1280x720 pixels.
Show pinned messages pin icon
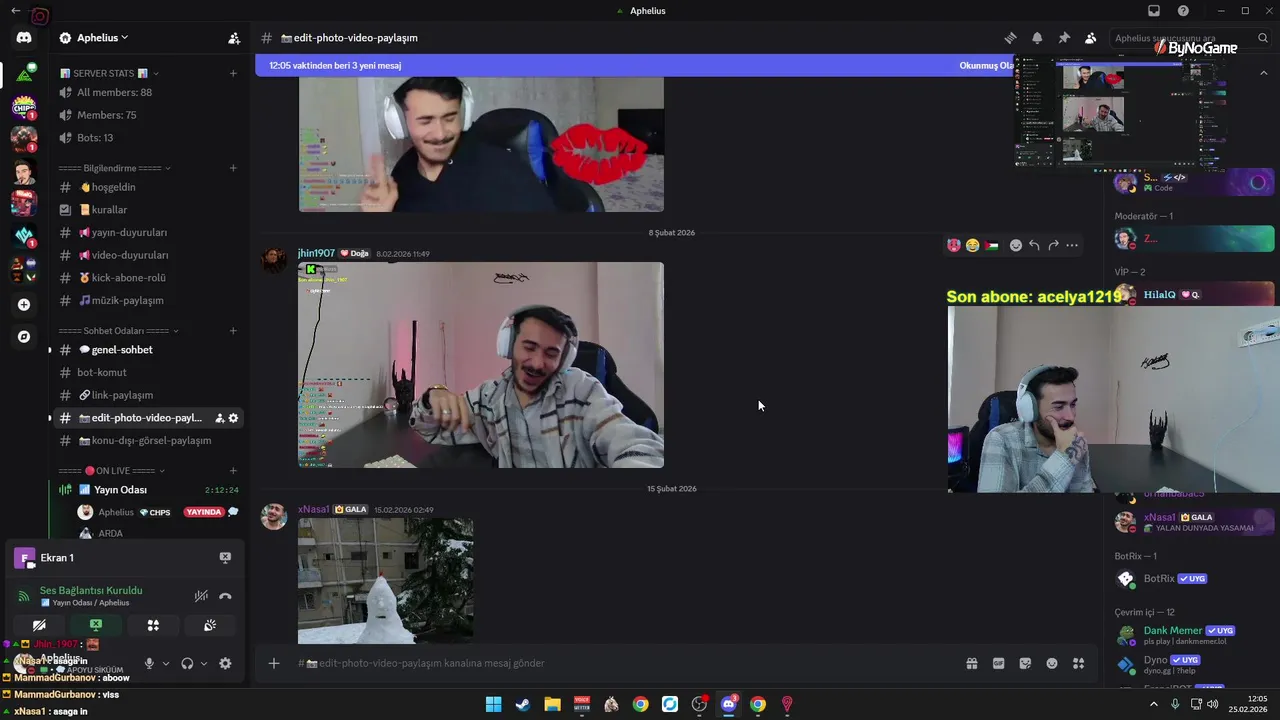point(1064,38)
